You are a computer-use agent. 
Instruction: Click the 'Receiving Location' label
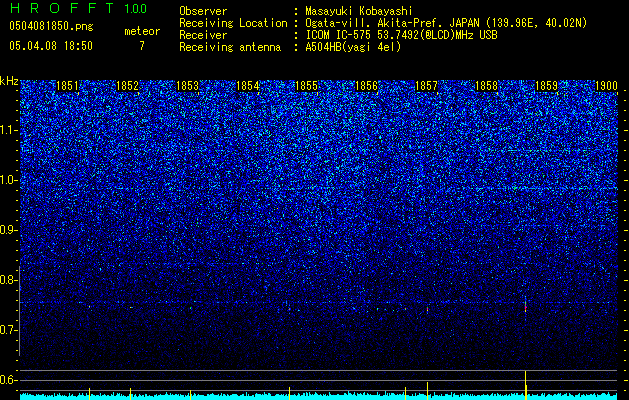click(233, 23)
